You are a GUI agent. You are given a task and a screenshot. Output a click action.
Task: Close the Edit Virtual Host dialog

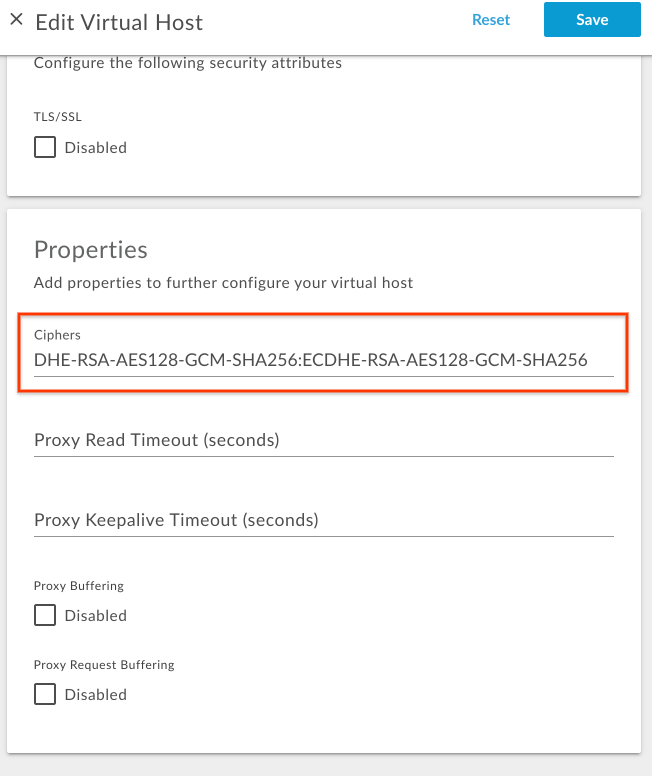pos(16,20)
